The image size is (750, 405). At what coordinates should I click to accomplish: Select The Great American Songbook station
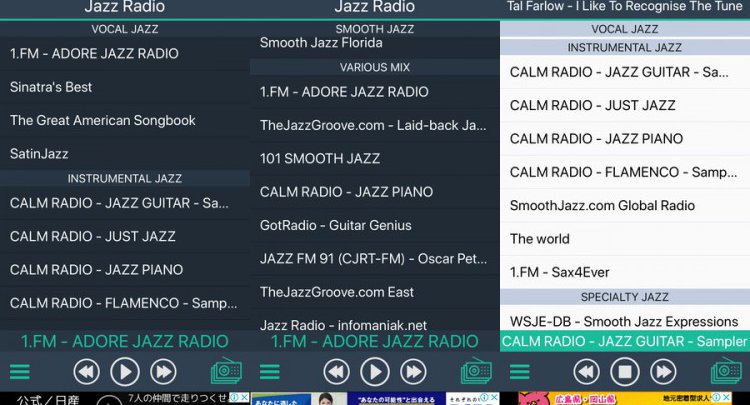[x=125, y=120]
